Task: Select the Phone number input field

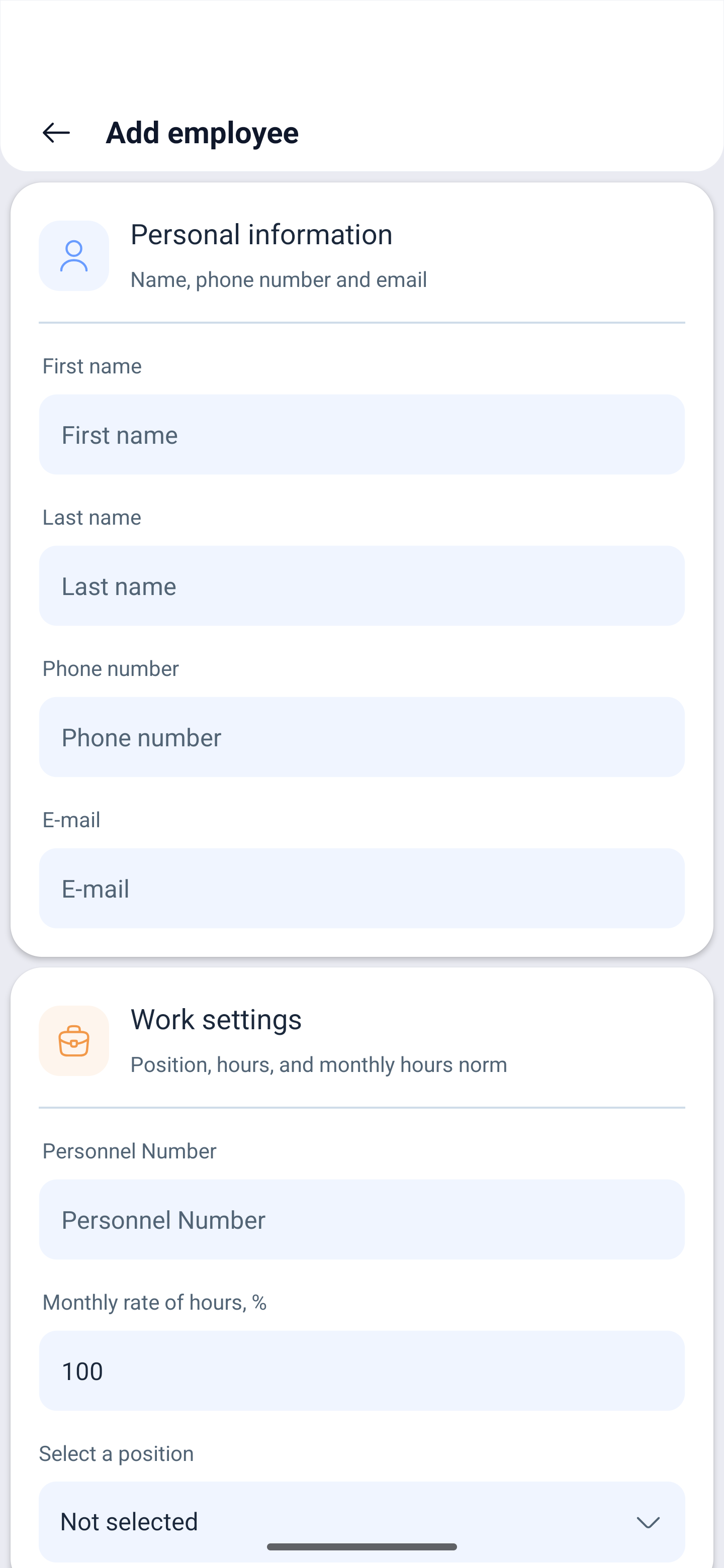Action: coord(361,737)
